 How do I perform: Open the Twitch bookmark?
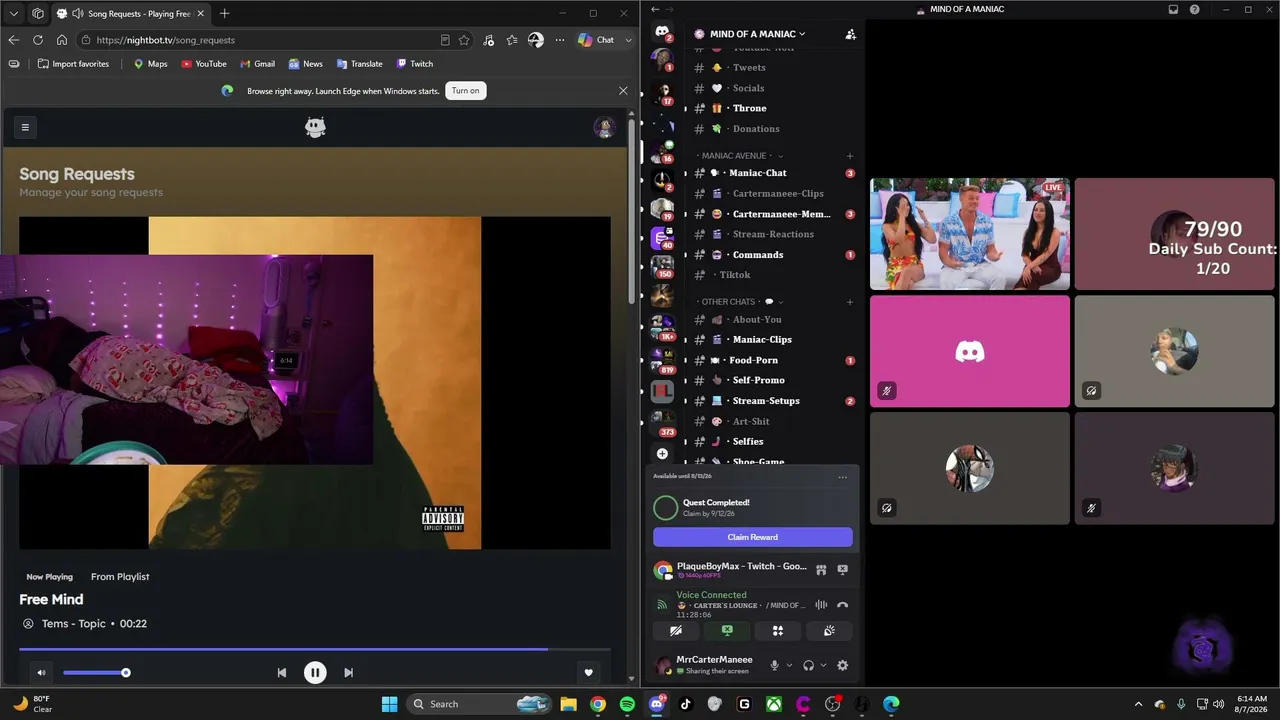[x=415, y=64]
